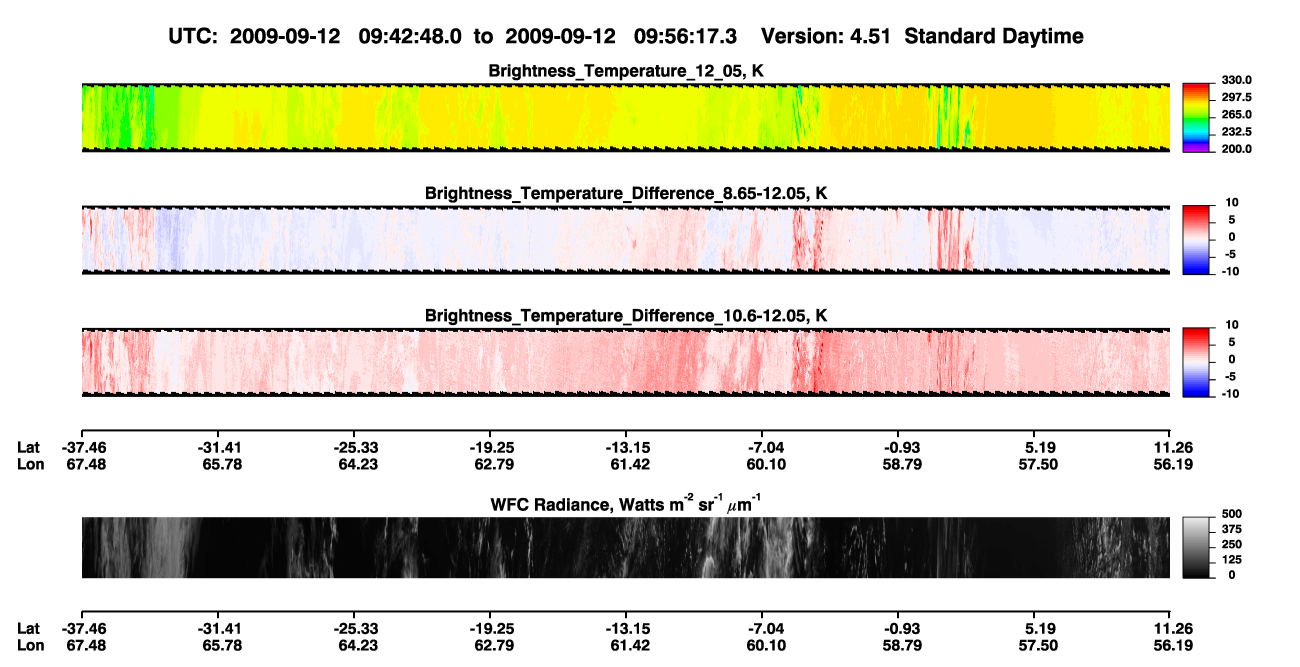Click longitude 61.42 below the WFC Radiance panel
Viewport: 1300px width, 667px height.
628,645
